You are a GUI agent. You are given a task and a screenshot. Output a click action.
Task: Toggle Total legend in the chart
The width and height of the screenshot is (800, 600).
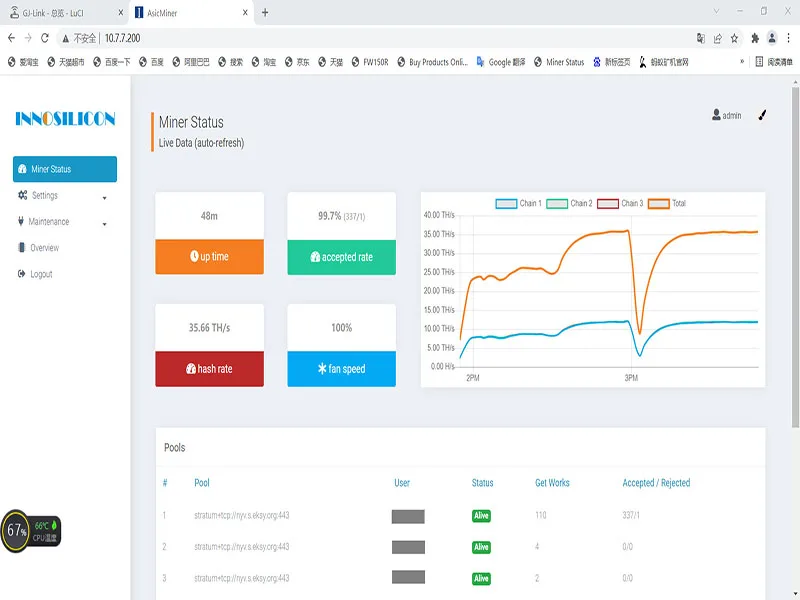(667, 204)
